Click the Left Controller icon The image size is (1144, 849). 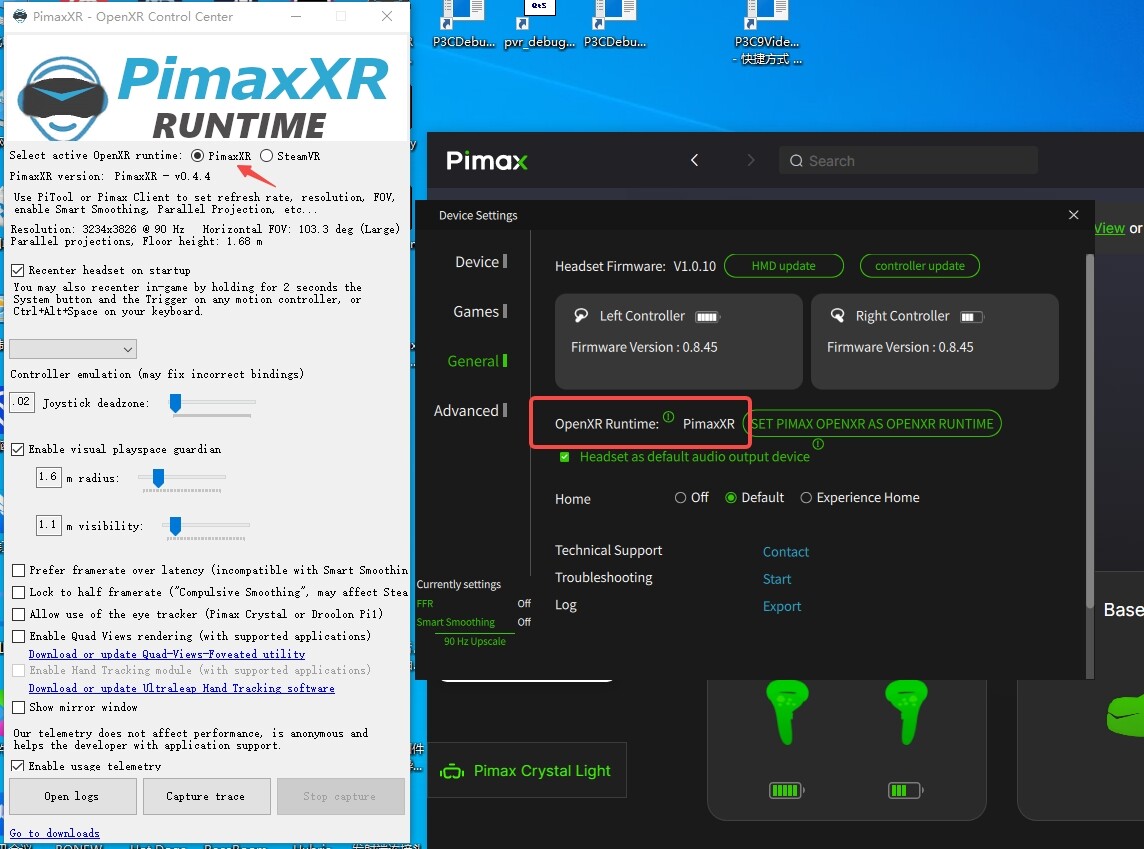pyautogui.click(x=581, y=316)
